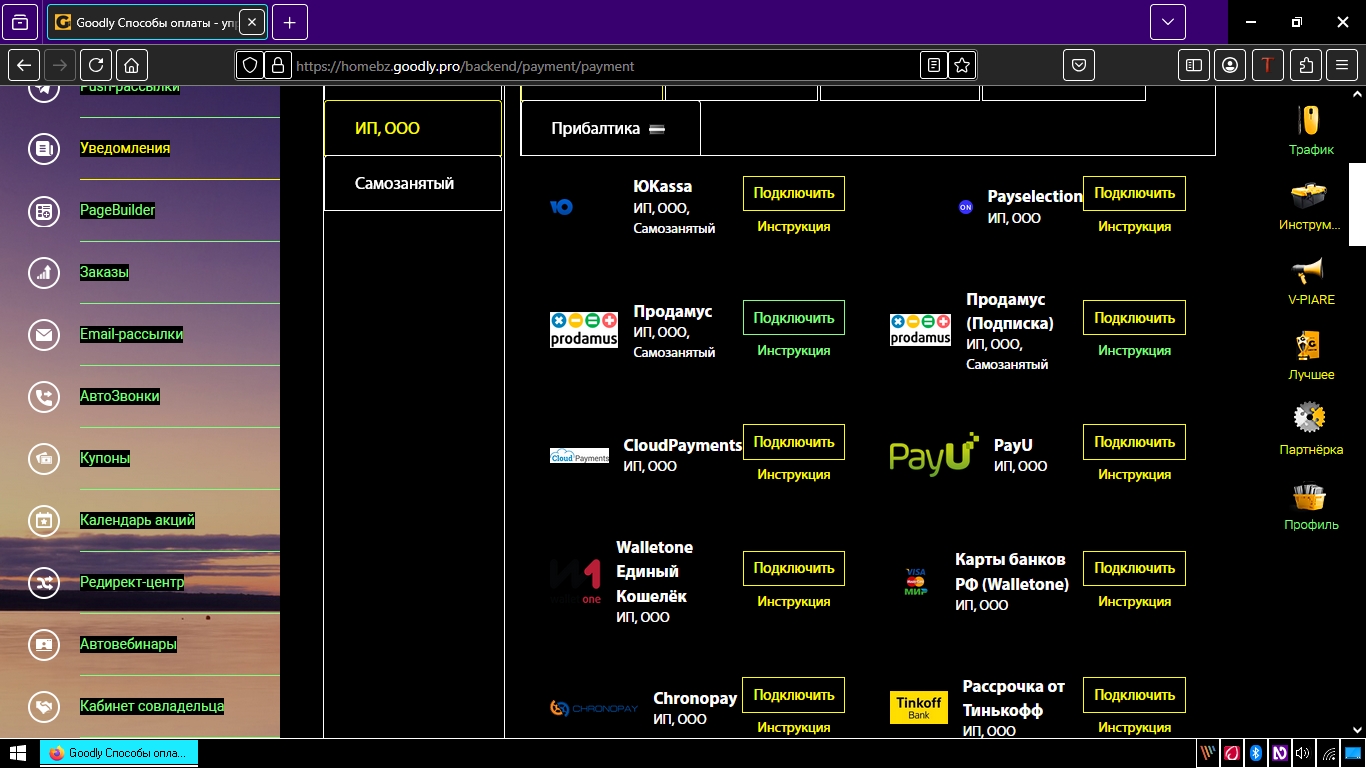
Task: Connect Walletone Единый Кошелёк
Action: tap(794, 568)
